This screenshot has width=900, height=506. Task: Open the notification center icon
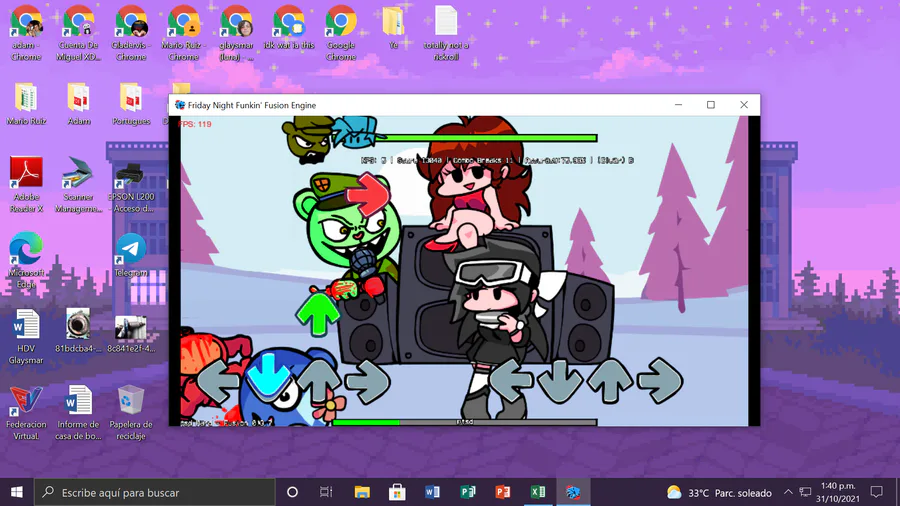[x=876, y=492]
